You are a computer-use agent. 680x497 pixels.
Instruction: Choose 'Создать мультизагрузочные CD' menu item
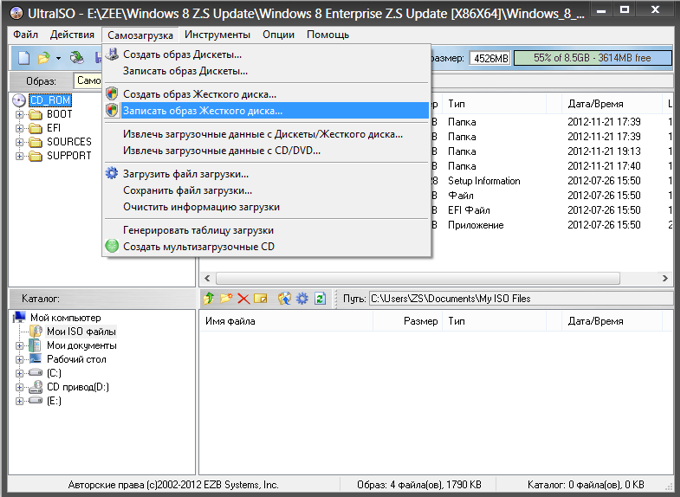pos(266,246)
